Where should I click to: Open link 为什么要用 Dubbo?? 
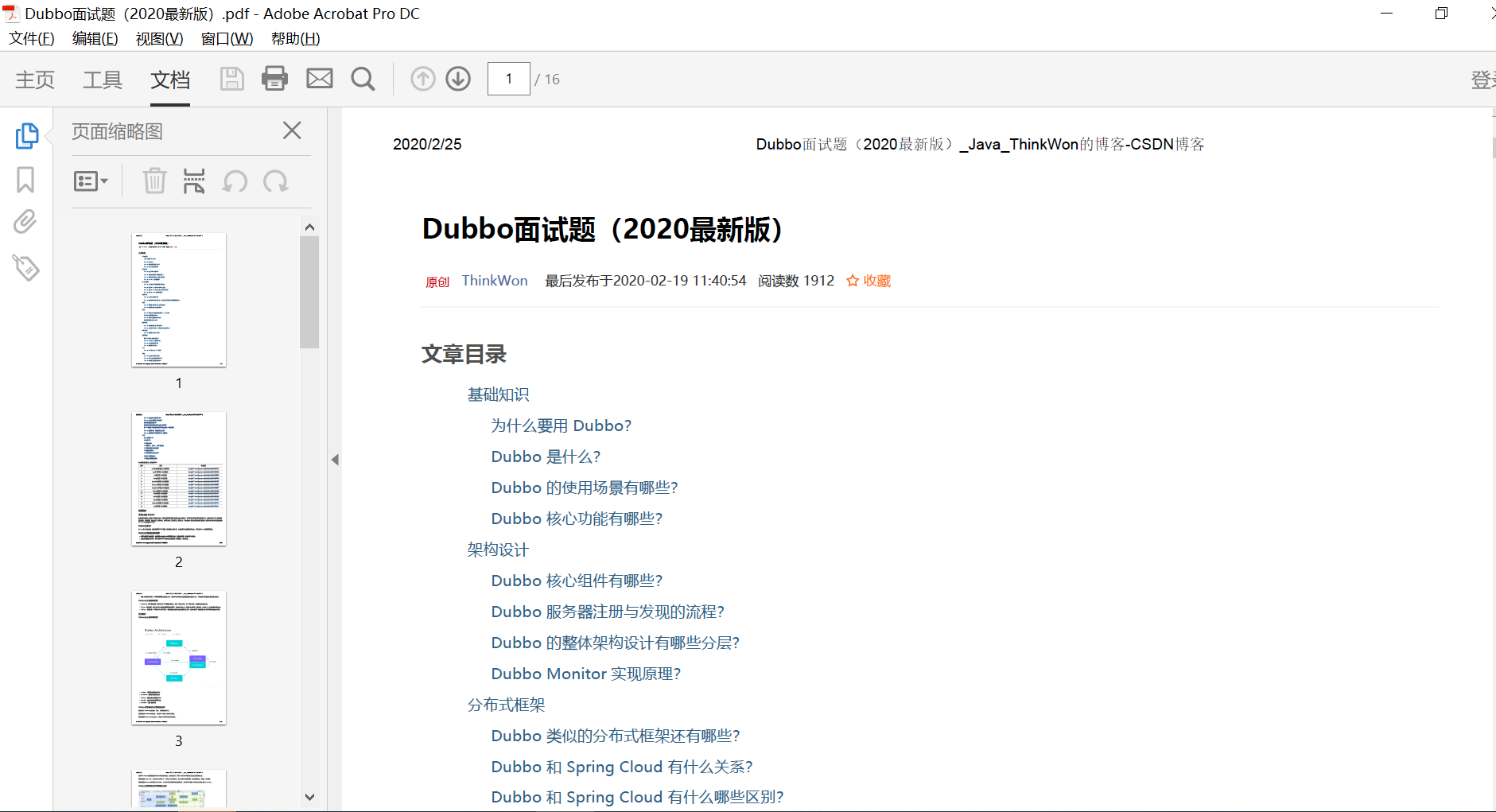point(561,425)
